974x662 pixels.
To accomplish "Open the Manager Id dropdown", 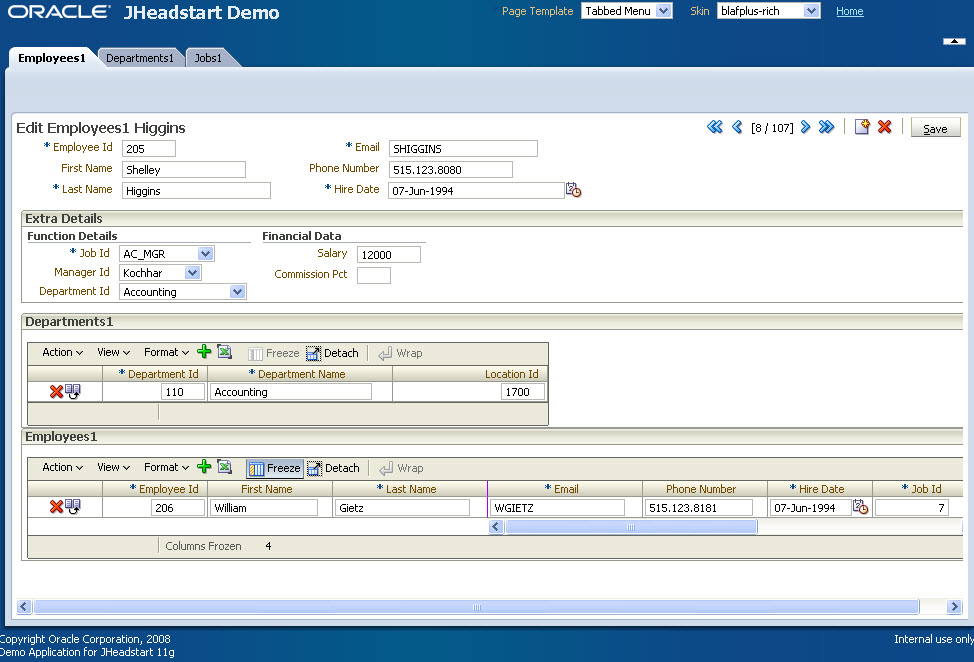I will tap(160, 273).
